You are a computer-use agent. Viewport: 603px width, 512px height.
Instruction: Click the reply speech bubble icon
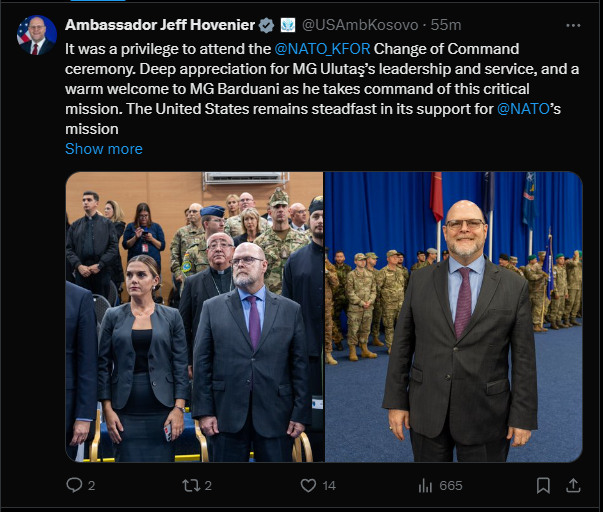click(74, 485)
